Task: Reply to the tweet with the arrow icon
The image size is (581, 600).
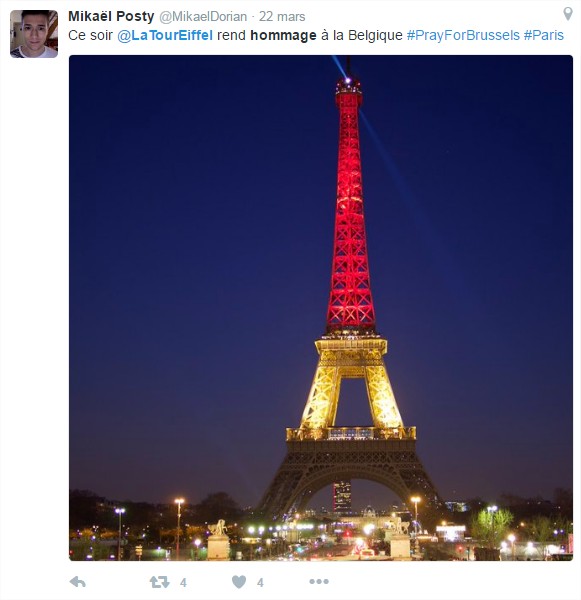Action: (78, 582)
